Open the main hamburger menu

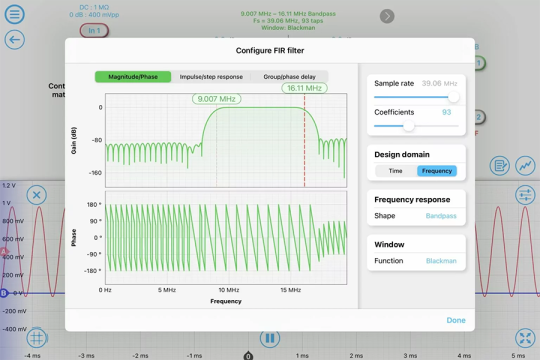coord(14,14)
